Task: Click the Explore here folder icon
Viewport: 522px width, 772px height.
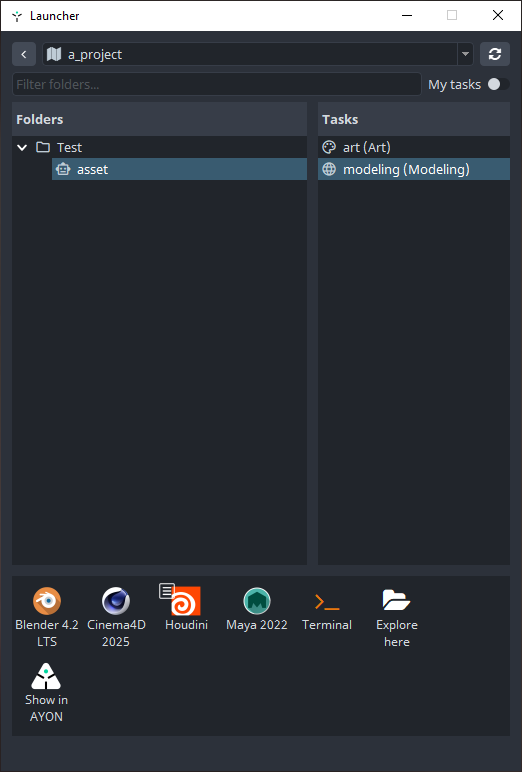Action: (396, 600)
